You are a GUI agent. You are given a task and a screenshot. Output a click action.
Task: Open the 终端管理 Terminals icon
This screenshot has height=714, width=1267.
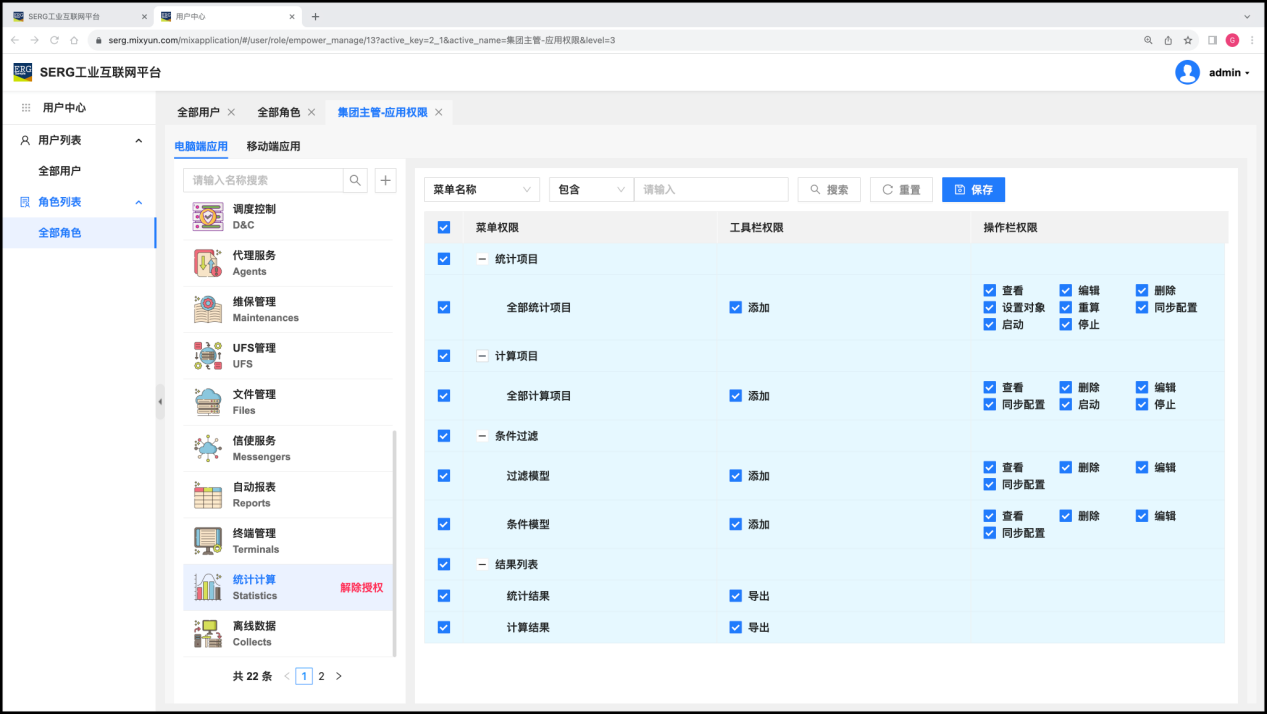point(208,541)
